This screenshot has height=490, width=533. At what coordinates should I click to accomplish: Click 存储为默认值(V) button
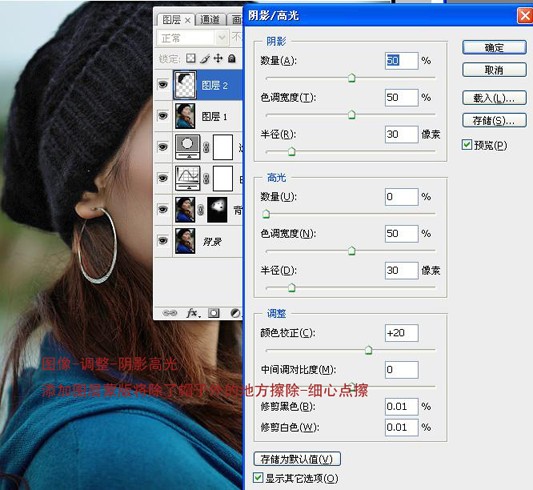pos(297,459)
